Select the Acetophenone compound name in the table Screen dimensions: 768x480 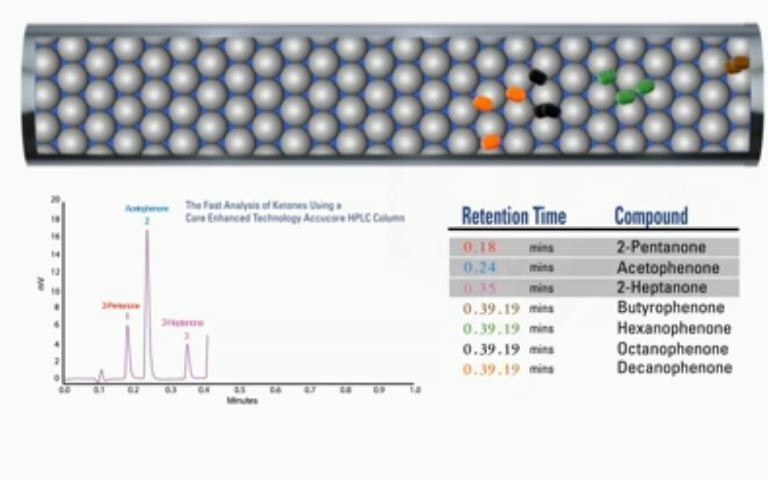tap(667, 268)
